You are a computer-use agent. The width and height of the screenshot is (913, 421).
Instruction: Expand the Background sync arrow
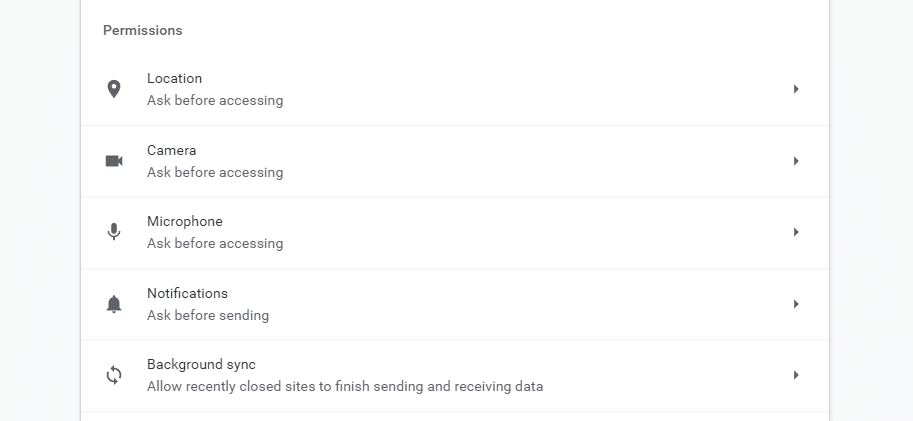click(796, 375)
